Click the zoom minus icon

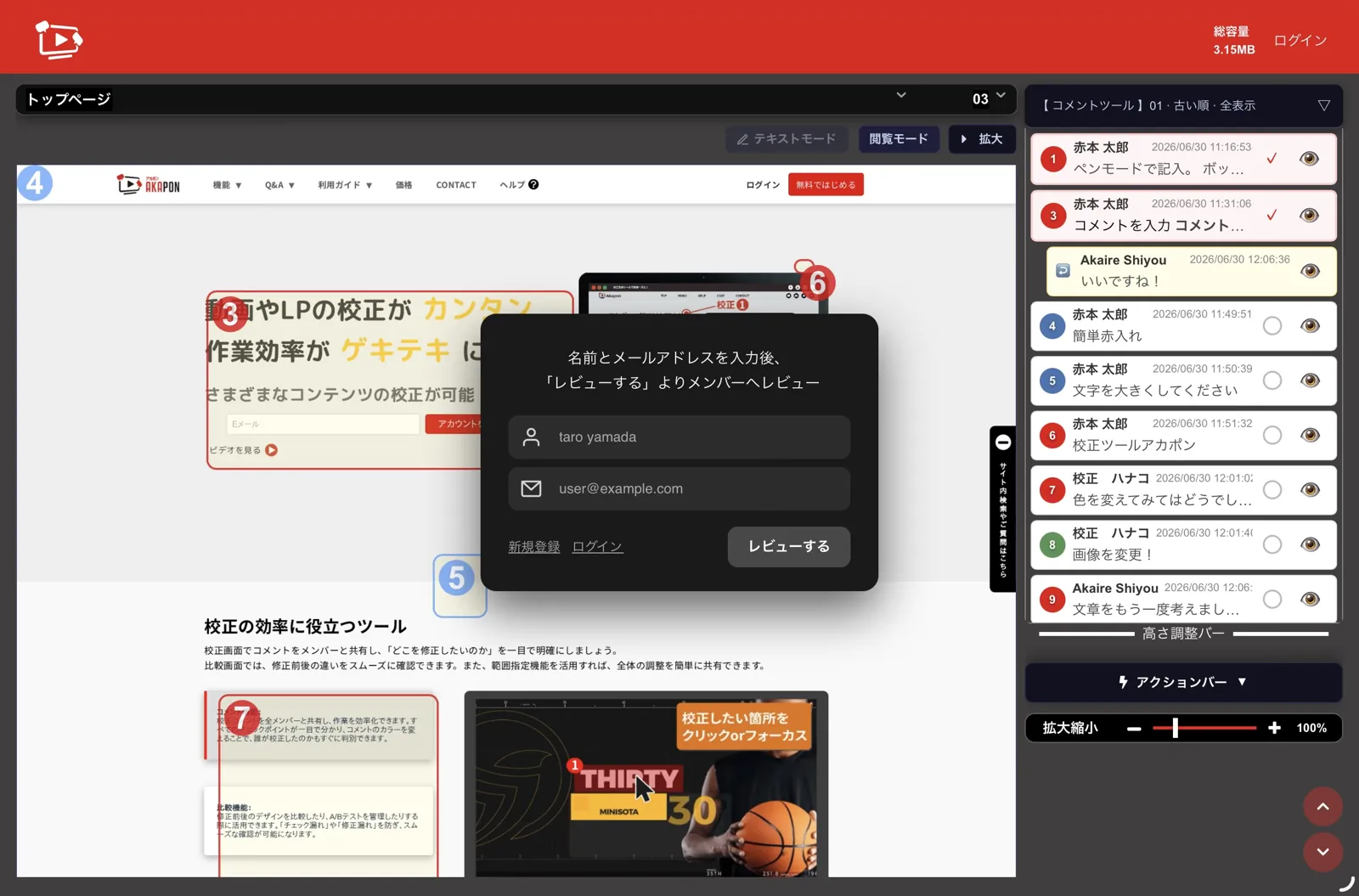tap(1134, 729)
